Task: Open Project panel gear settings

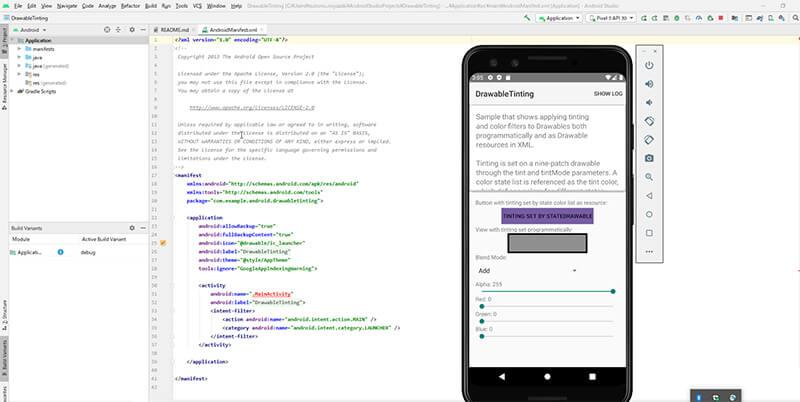Action: pos(132,30)
